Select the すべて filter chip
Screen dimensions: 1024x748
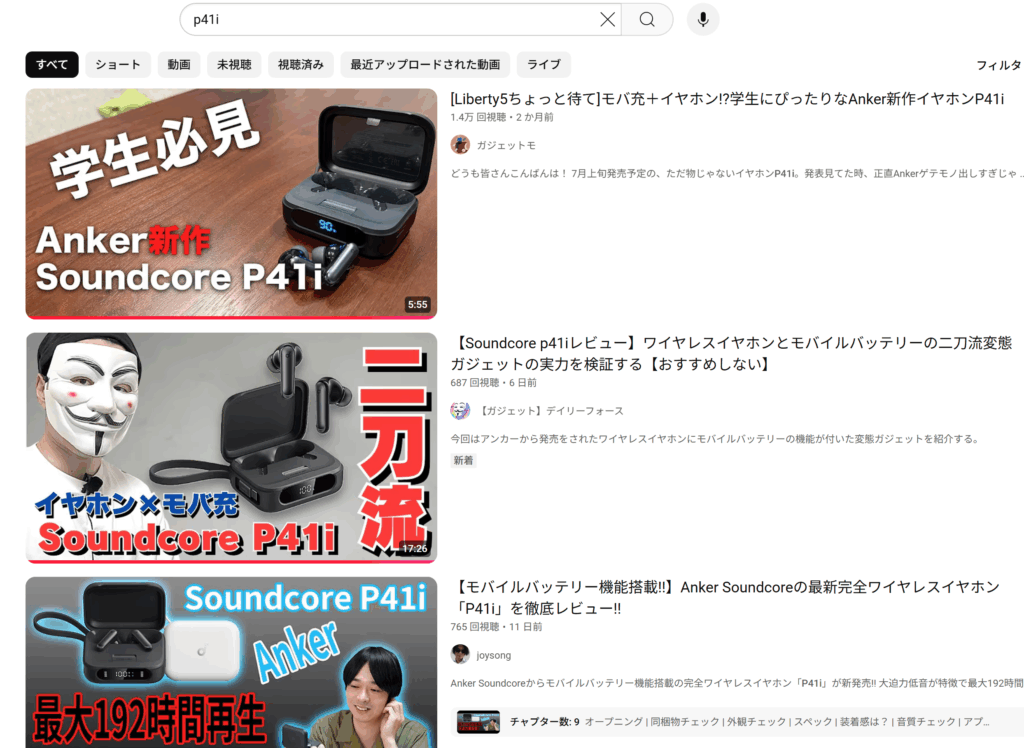[x=52, y=65]
